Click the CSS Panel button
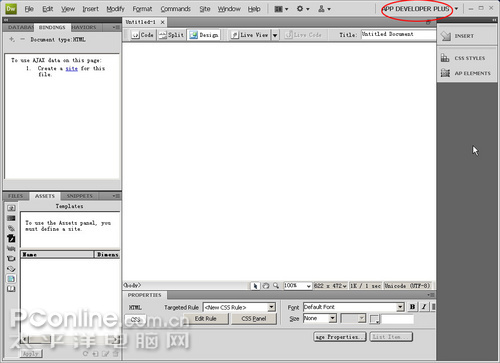This screenshot has height=363, width=500. point(254,319)
